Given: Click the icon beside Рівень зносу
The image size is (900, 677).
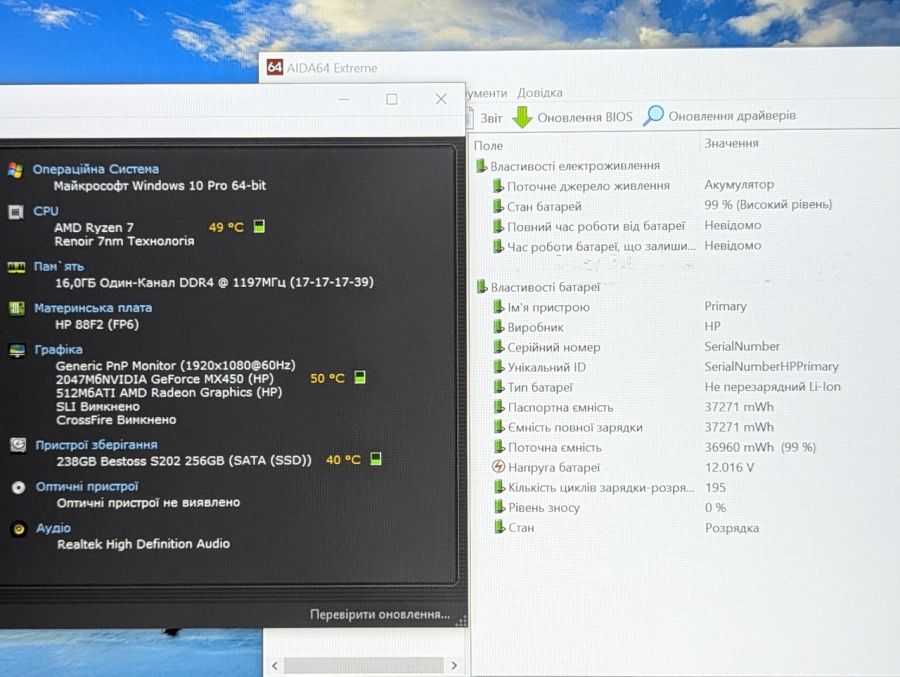Looking at the screenshot, I should click(498, 507).
